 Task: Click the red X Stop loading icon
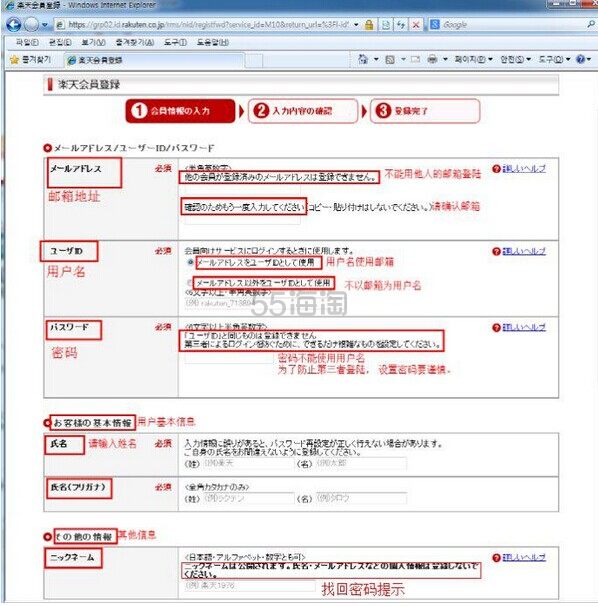pyautogui.click(x=416, y=25)
